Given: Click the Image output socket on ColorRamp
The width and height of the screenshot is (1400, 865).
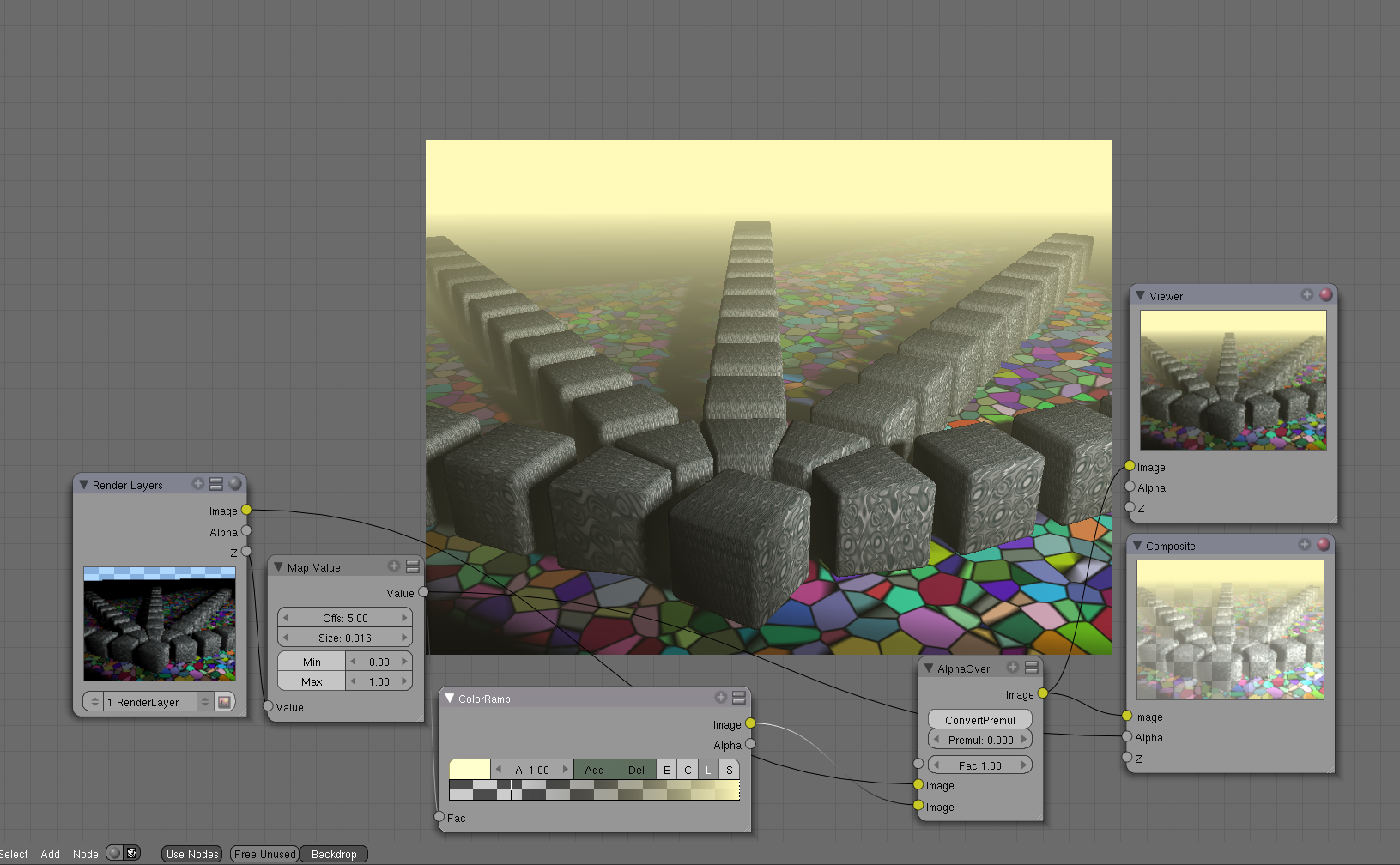Looking at the screenshot, I should pos(750,723).
